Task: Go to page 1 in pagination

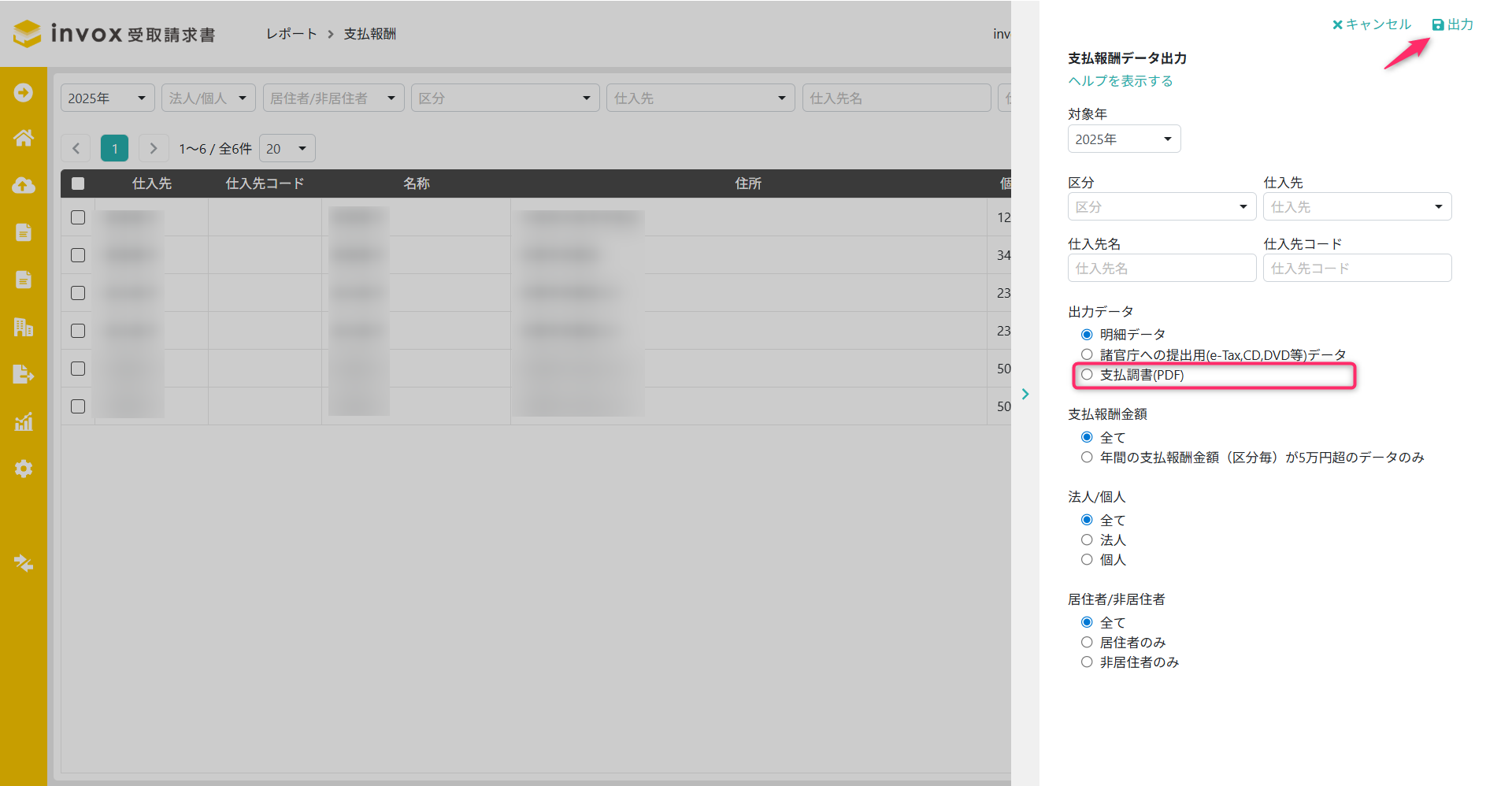Action: pyautogui.click(x=114, y=149)
